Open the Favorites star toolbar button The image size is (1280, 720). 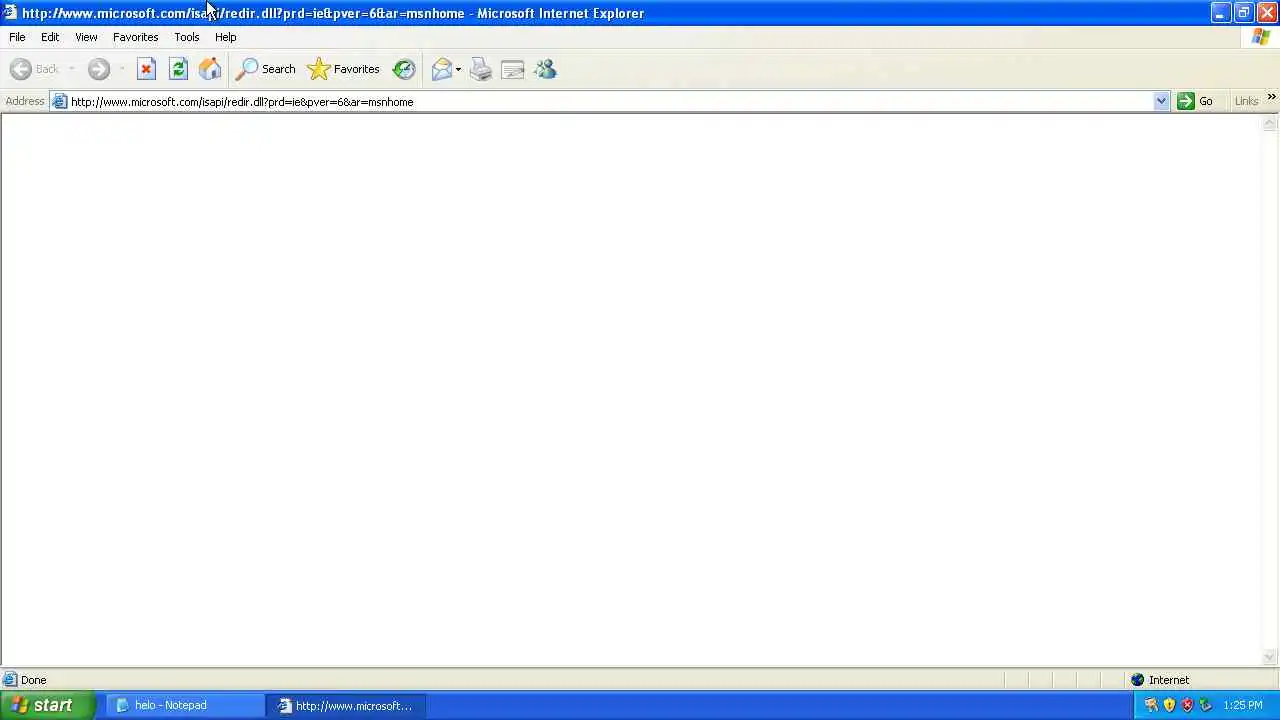343,69
